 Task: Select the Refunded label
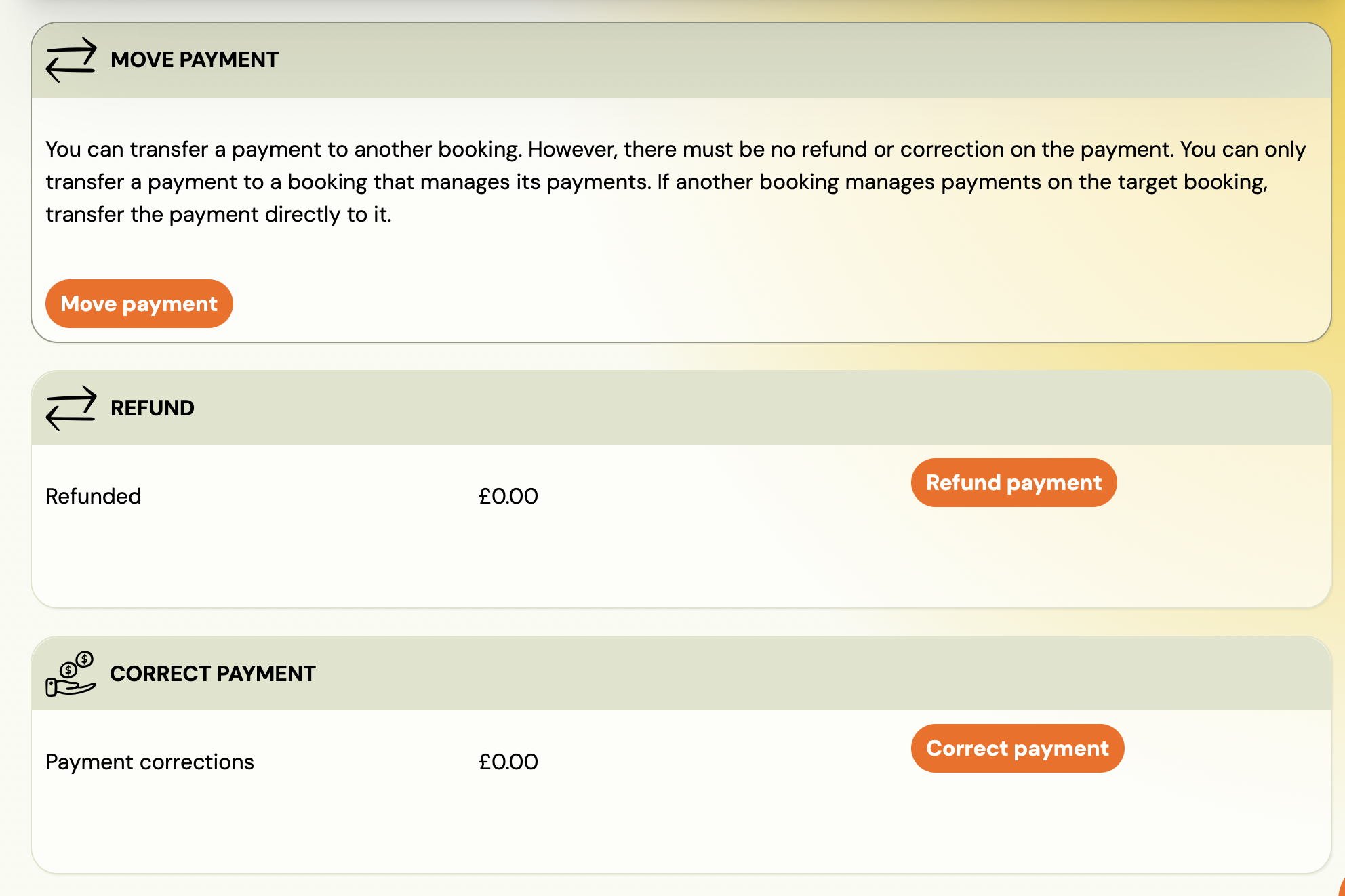(x=93, y=496)
